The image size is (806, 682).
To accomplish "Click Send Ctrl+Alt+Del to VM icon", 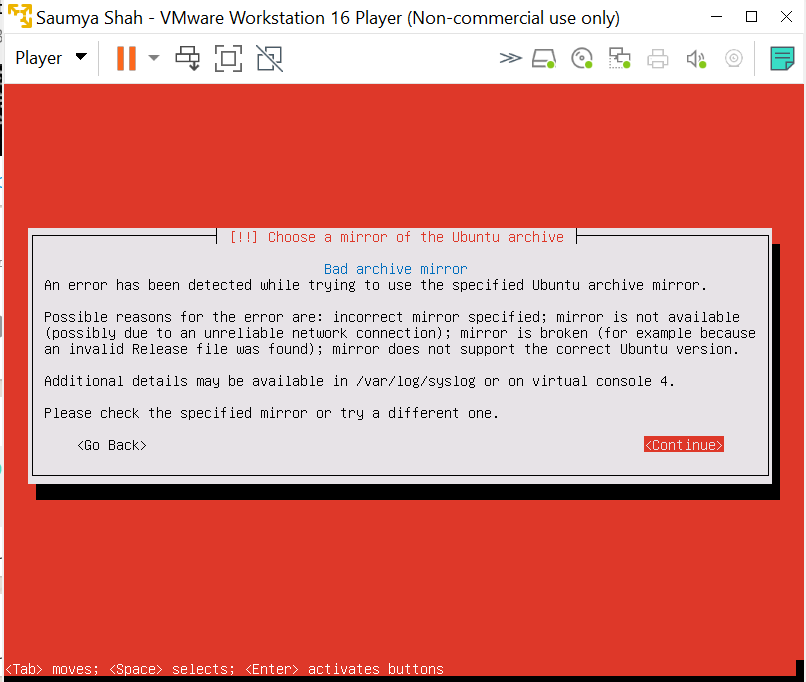I will pos(188,58).
